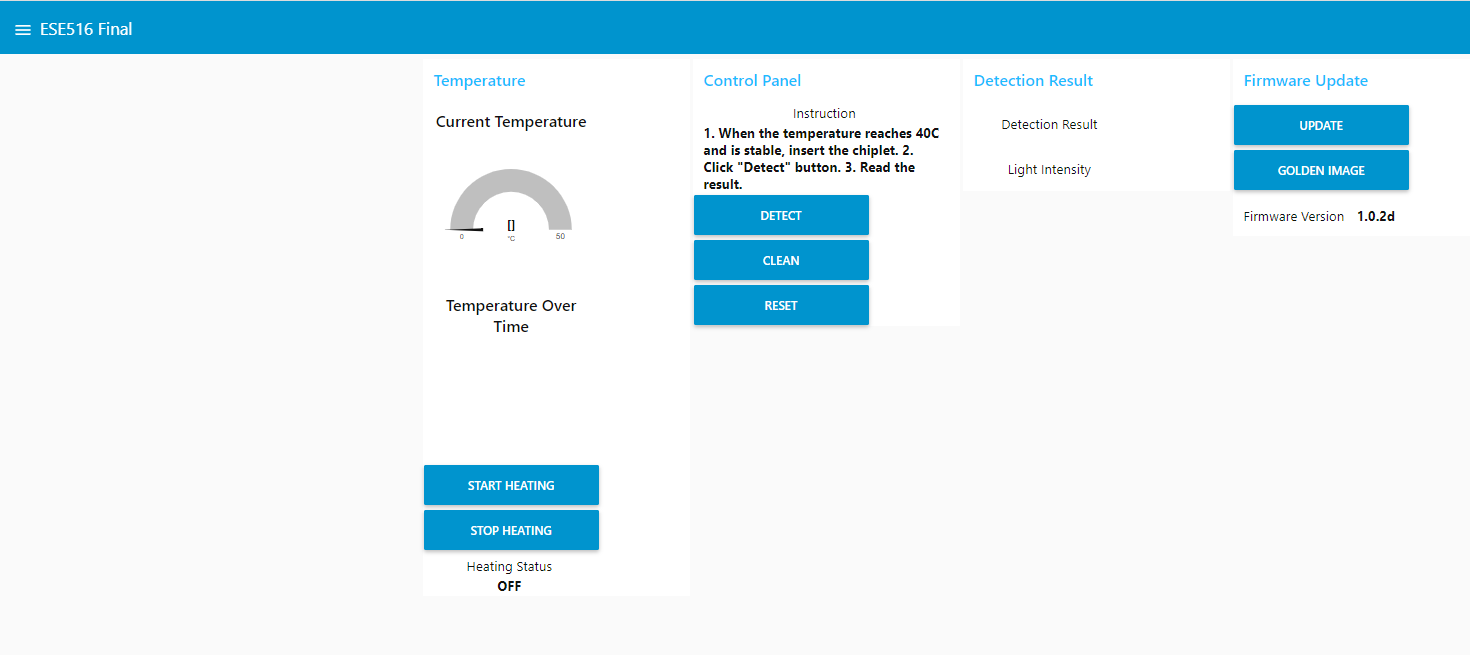Click the firmware UPDATE button
Viewport: 1470px width, 655px height.
pos(1321,125)
